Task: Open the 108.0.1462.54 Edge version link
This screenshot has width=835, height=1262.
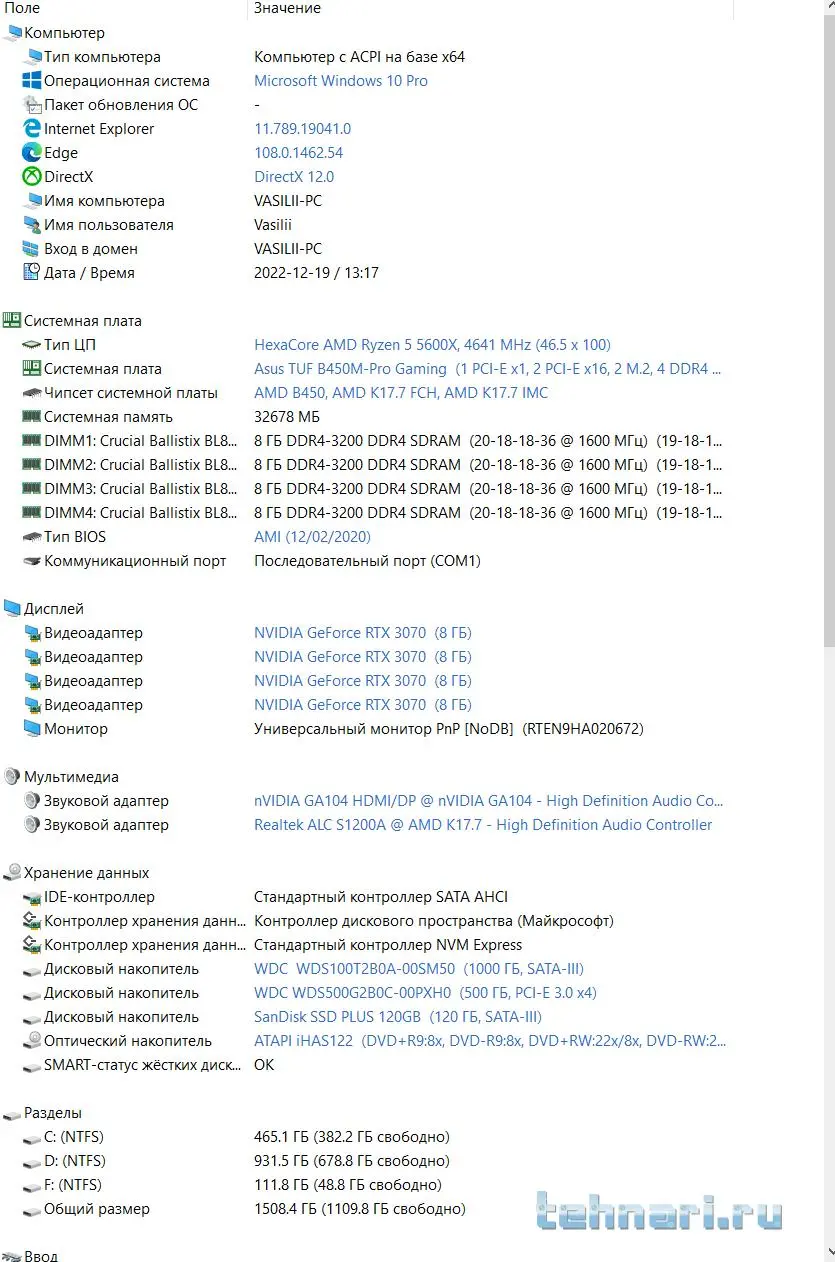Action: tap(299, 153)
